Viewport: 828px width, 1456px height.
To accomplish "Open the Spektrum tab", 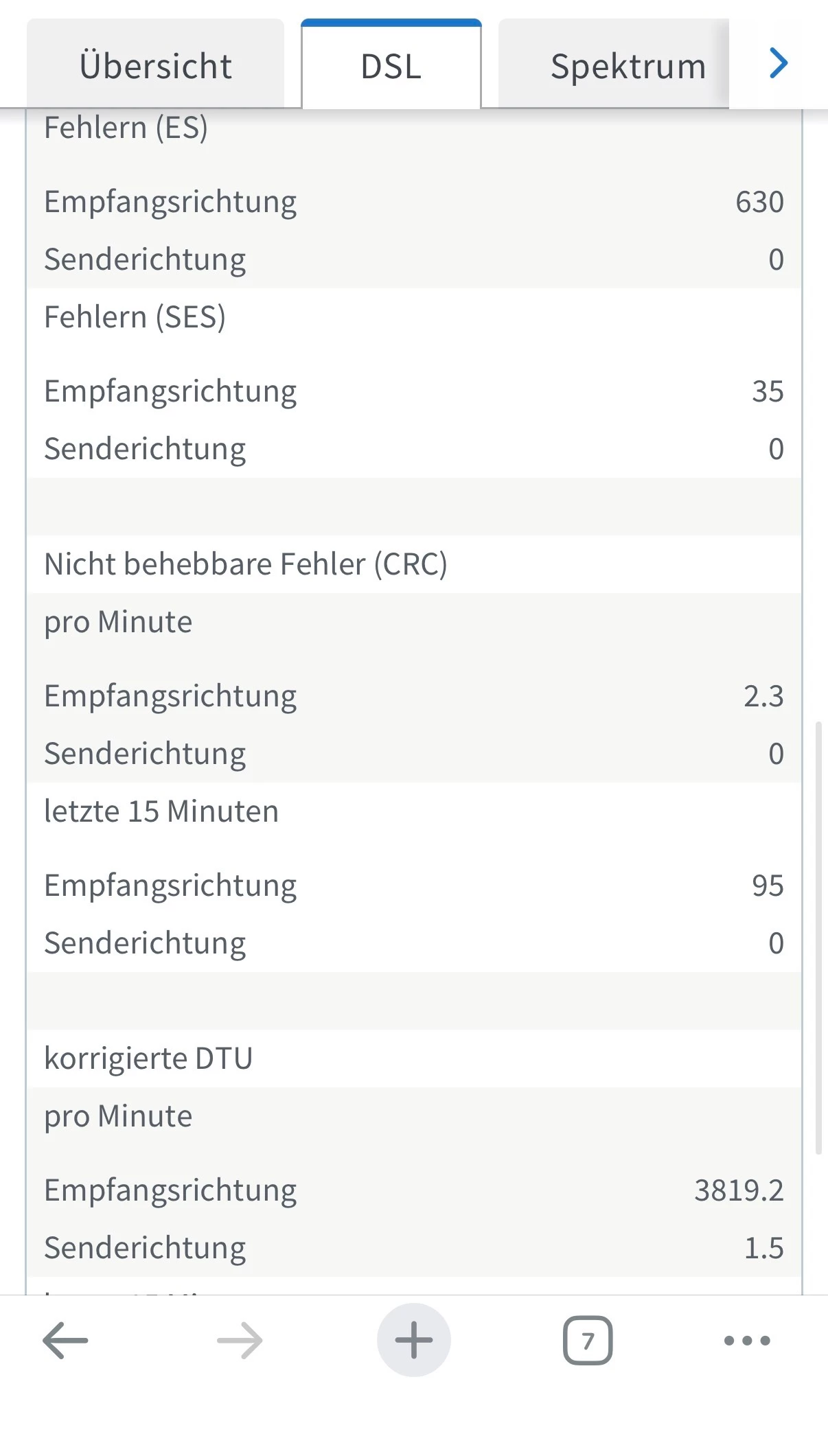I will [628, 66].
